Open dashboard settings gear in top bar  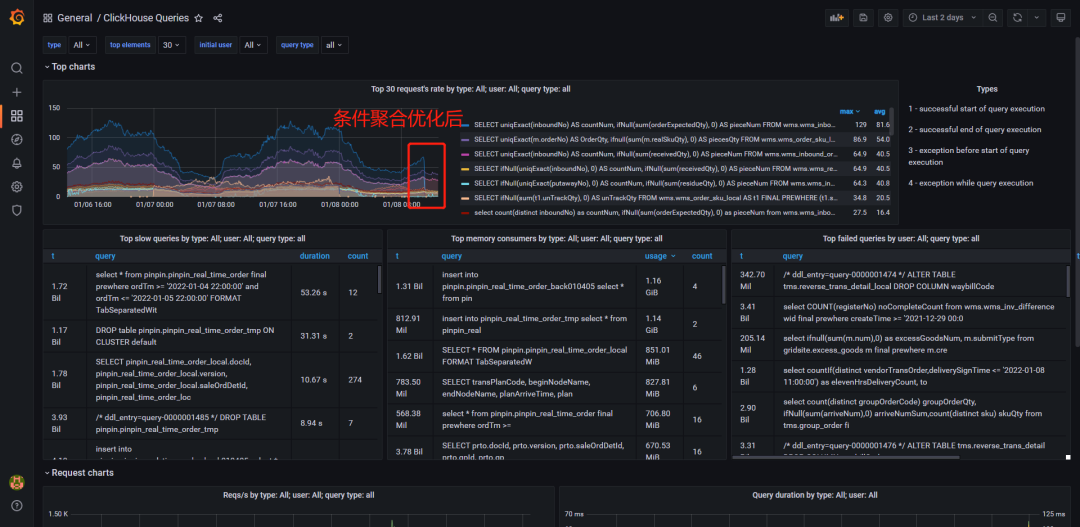[x=888, y=18]
